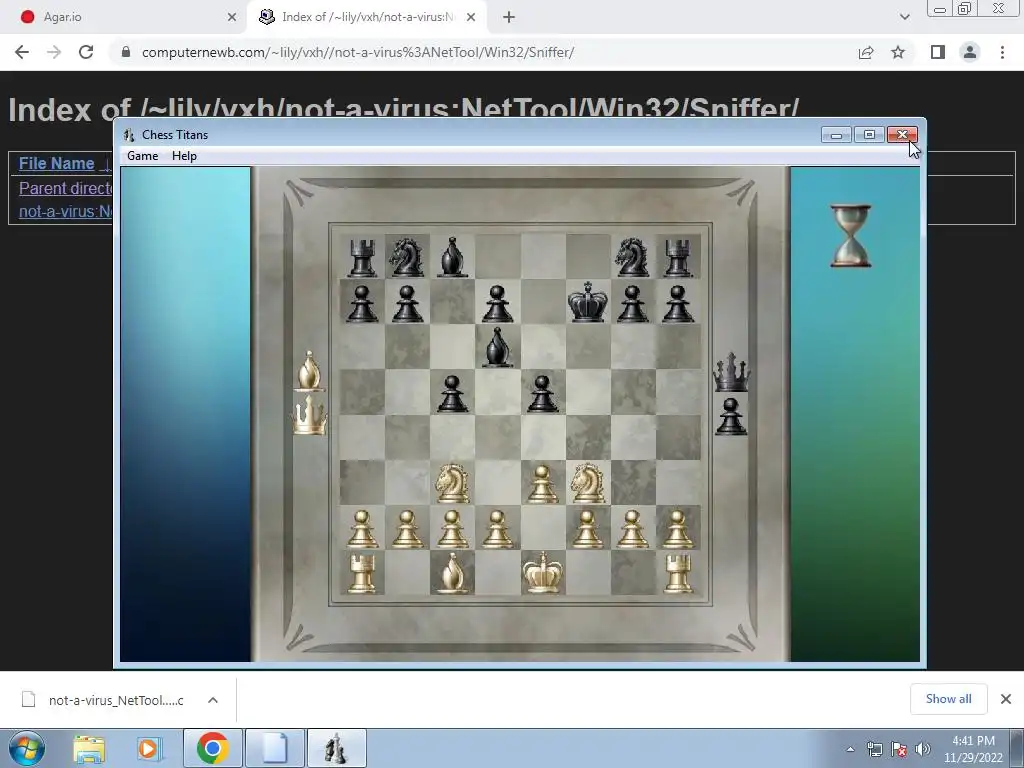Go back in Chrome
1024x768 pixels.
tap(22, 52)
